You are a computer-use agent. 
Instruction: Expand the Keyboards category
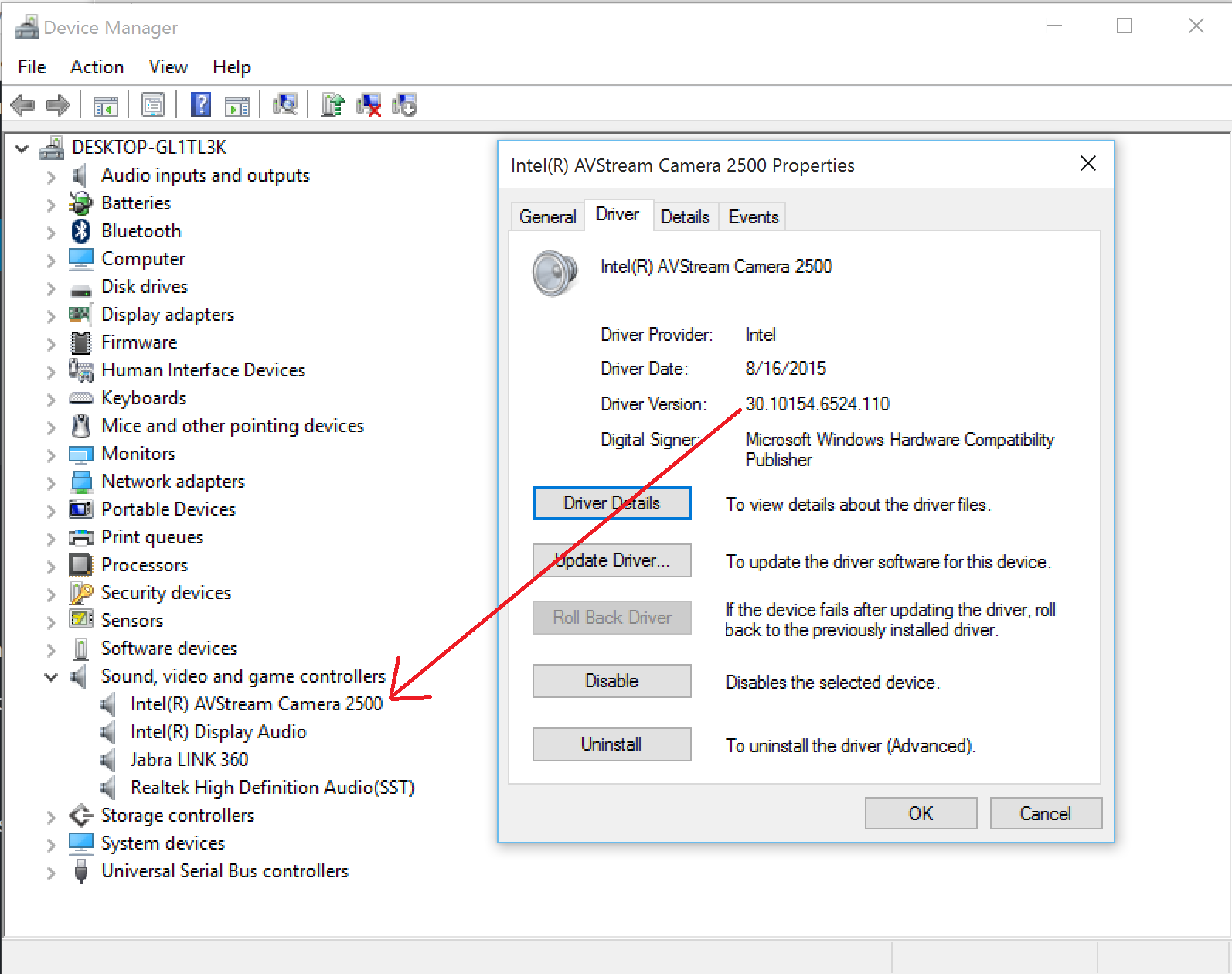coord(51,400)
